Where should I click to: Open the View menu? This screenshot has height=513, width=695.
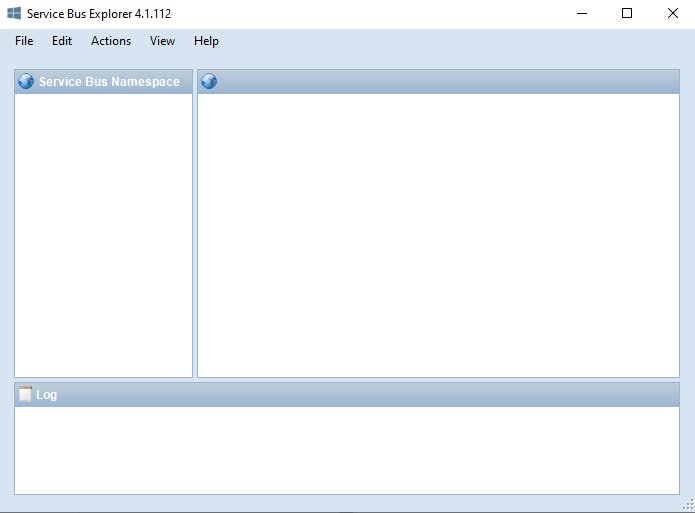[x=162, y=41]
